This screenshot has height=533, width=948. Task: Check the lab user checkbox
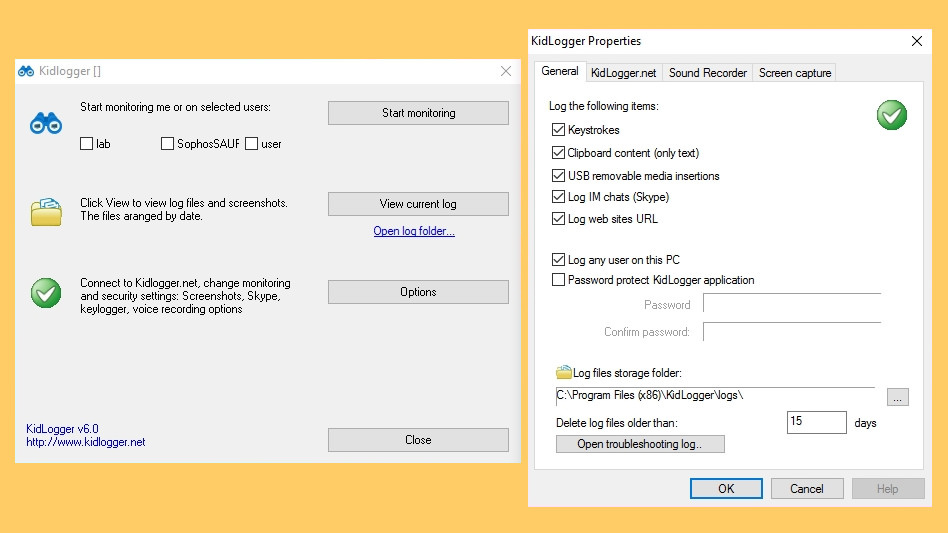click(x=87, y=144)
